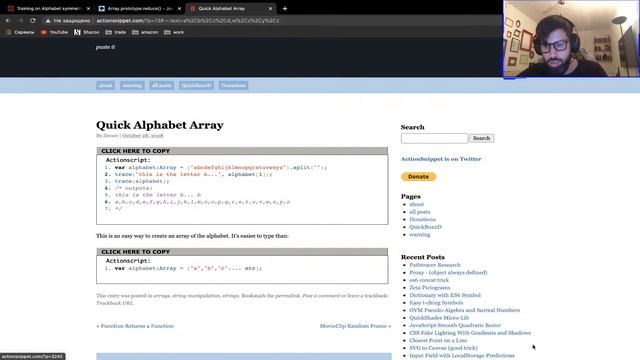The width and height of the screenshot is (640, 360).
Task: Open the about page link in sidebar
Action: pos(416,204)
